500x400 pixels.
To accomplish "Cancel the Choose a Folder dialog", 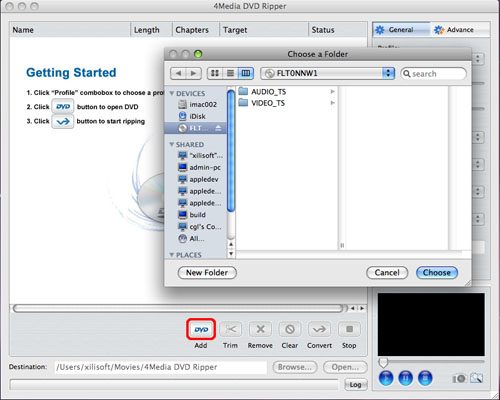I will 387,273.
